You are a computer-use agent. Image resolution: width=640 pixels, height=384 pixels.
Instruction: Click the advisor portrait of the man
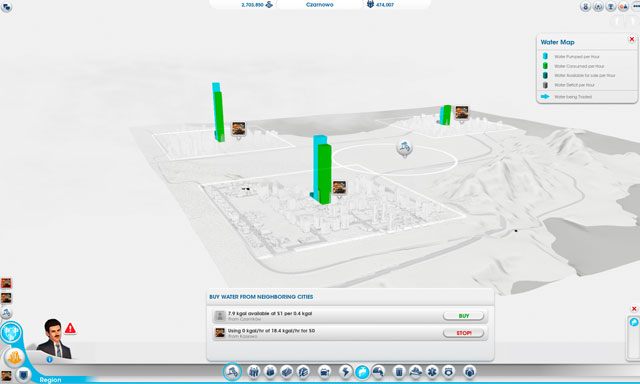click(x=54, y=339)
